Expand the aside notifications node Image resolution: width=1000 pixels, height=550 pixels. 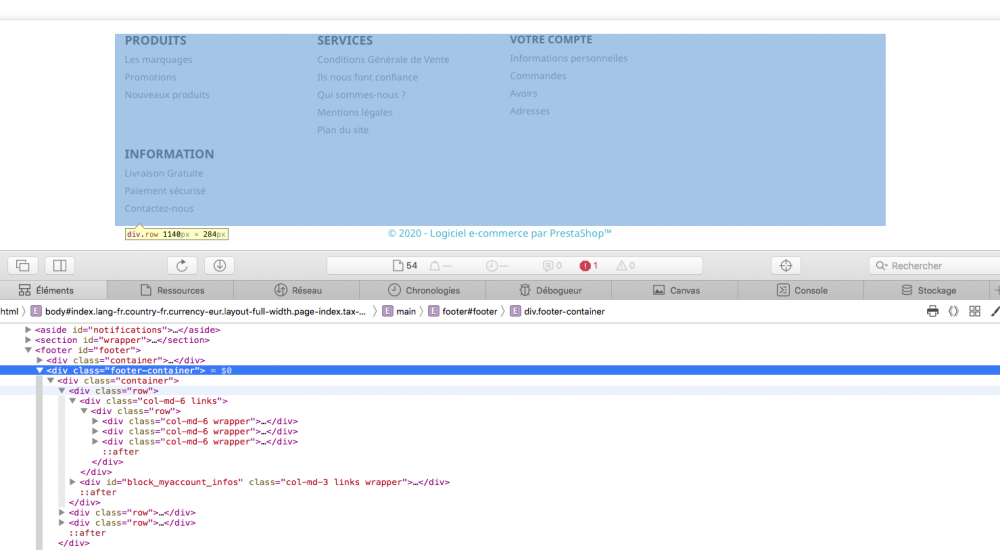coord(28,330)
